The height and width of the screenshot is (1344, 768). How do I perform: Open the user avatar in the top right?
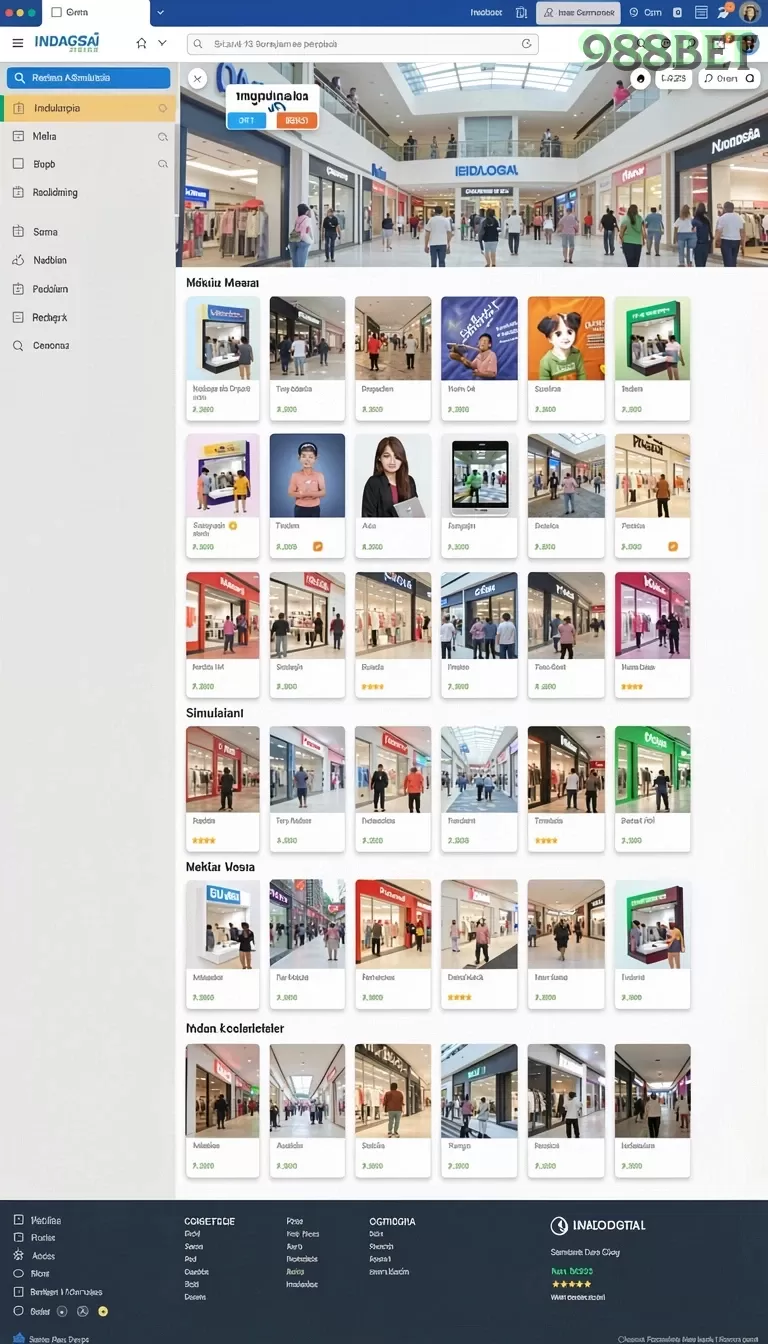(x=750, y=13)
